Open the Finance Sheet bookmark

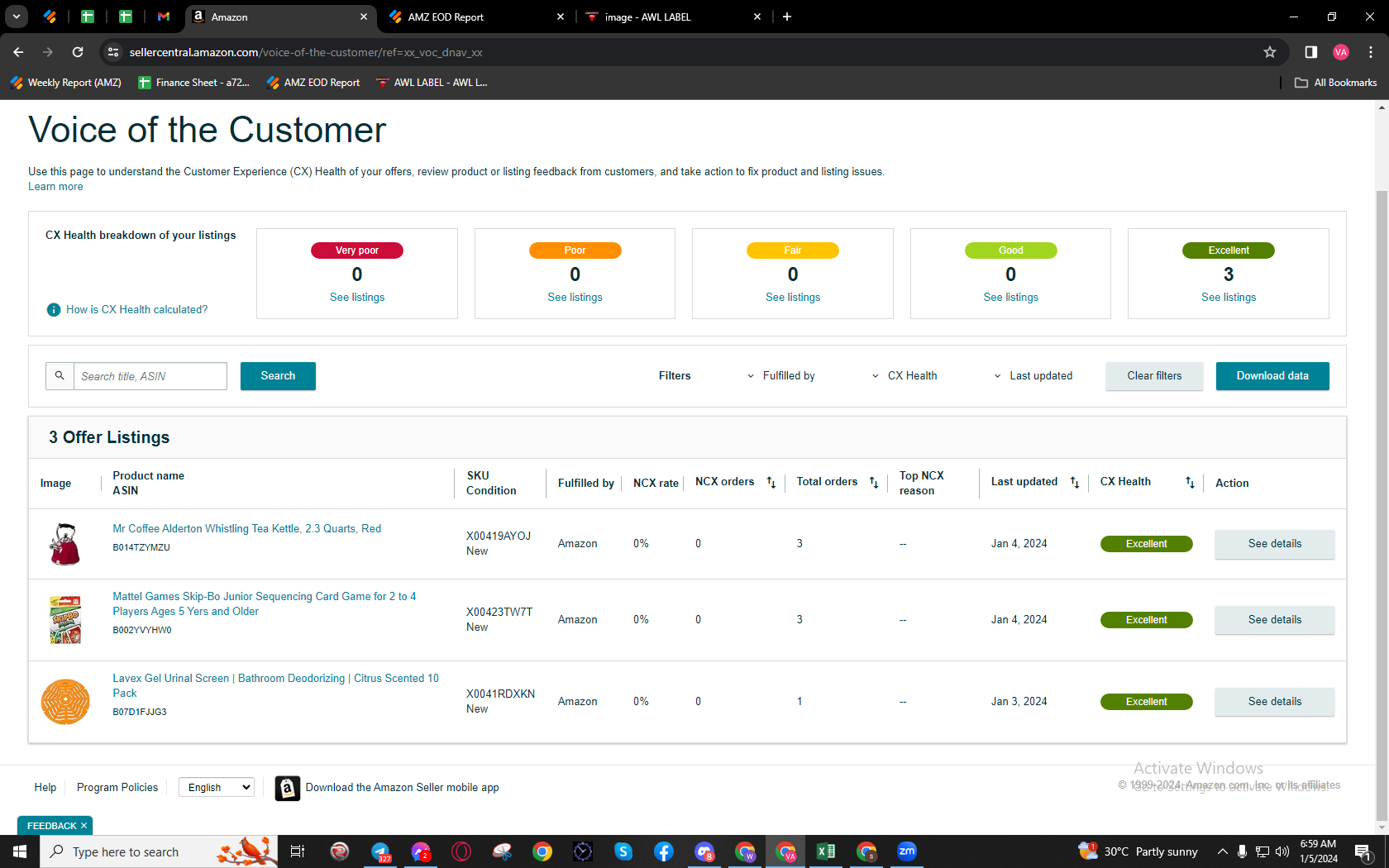[193, 83]
